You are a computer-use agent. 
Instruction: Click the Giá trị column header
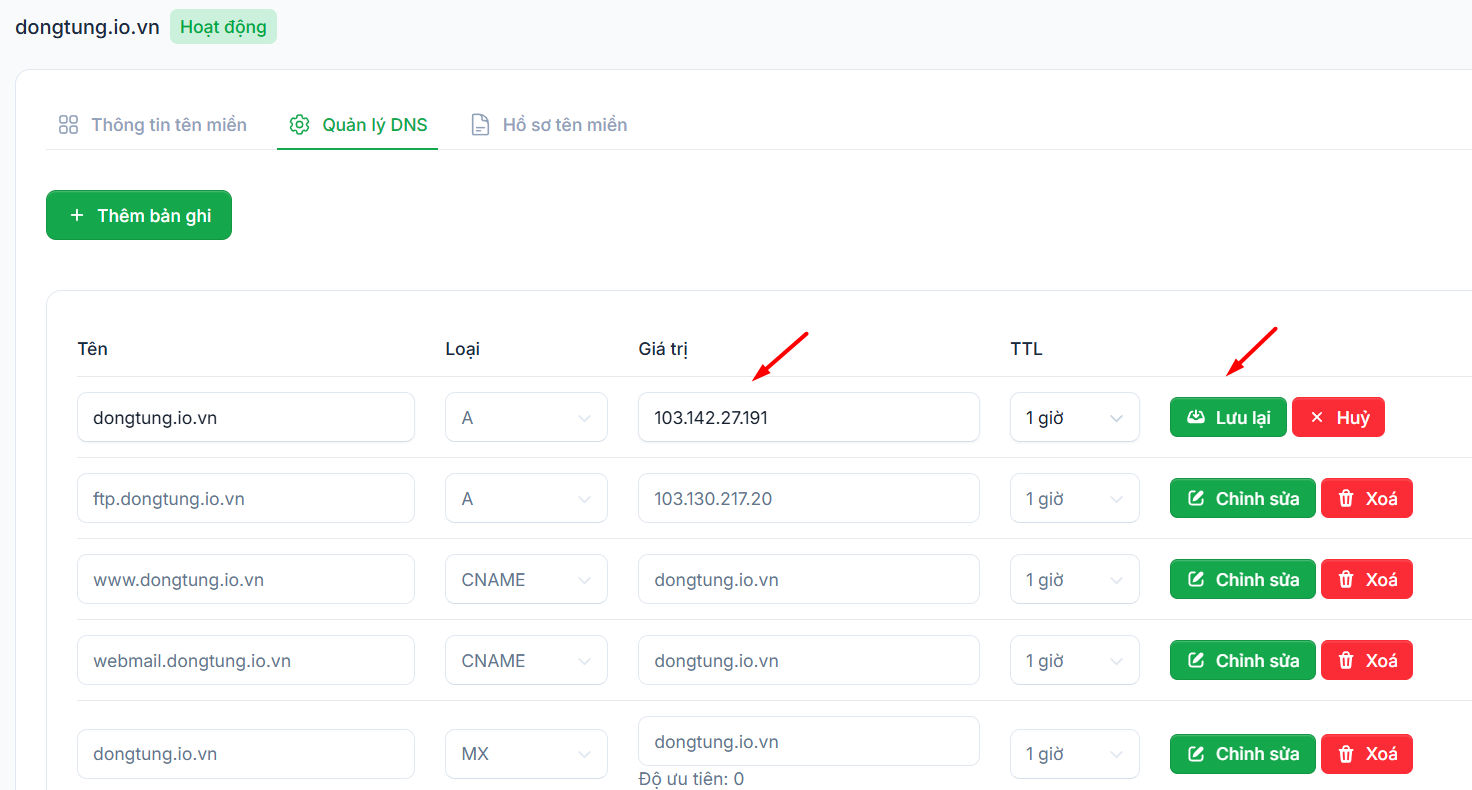[x=663, y=349]
